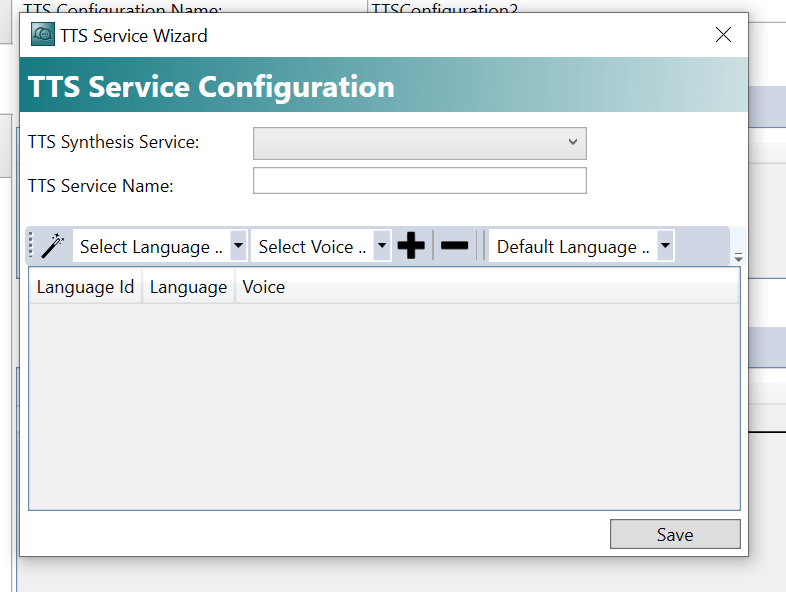This screenshot has height=592, width=786.
Task: Sort by the Language Id column
Action: point(86,287)
